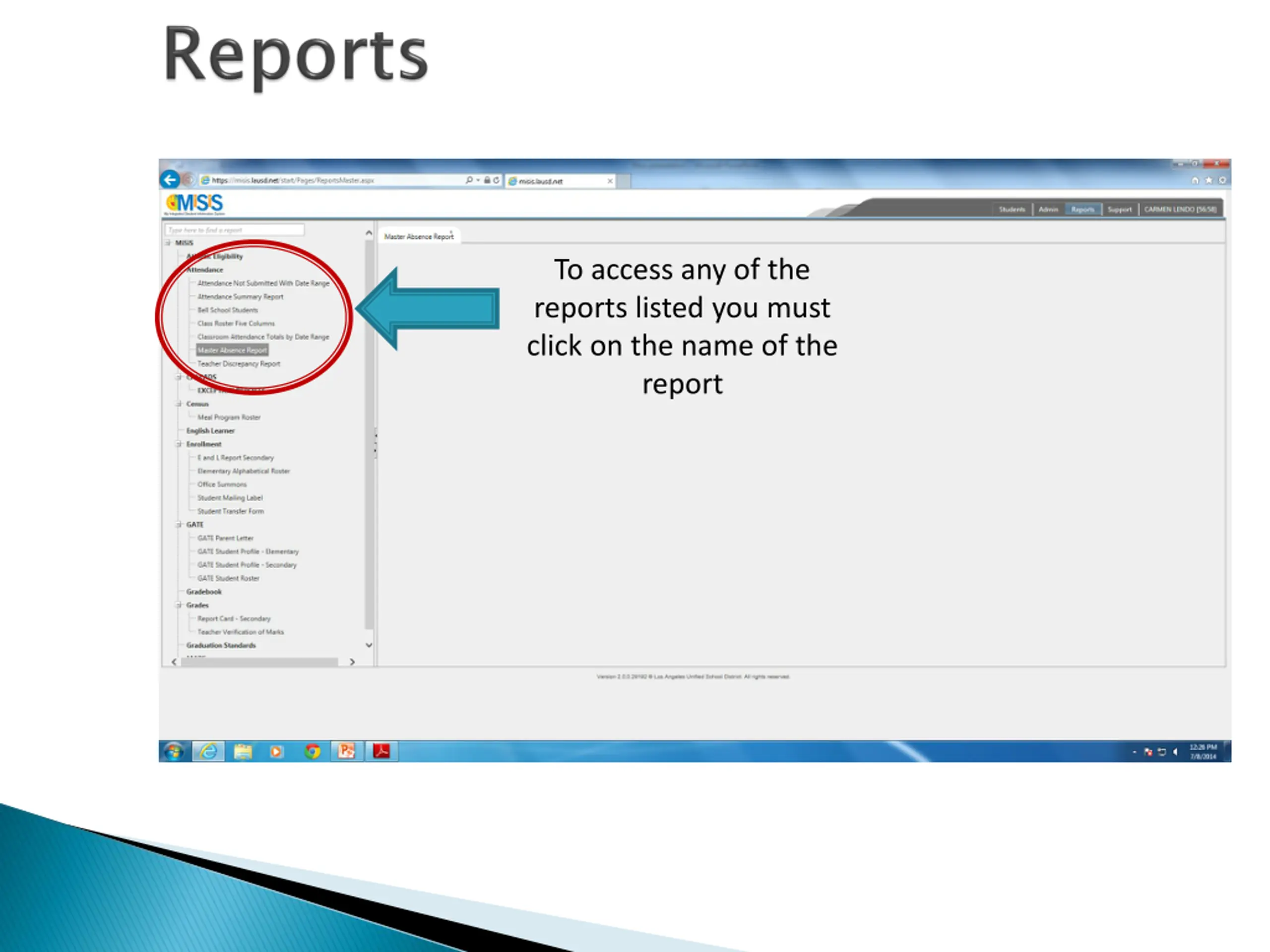The image size is (1270, 952).
Task: Collapse the MiSiS root tree node
Action: (168, 243)
